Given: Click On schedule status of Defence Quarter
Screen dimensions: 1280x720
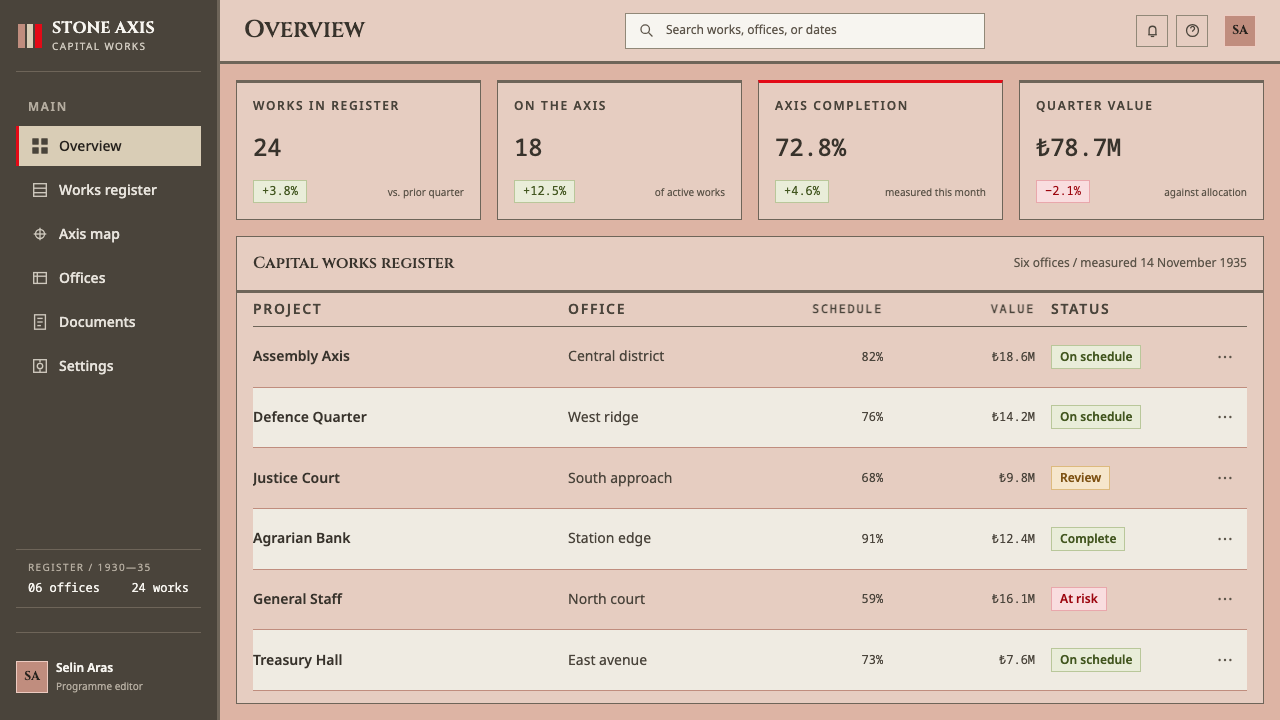Looking at the screenshot, I should (x=1096, y=417).
